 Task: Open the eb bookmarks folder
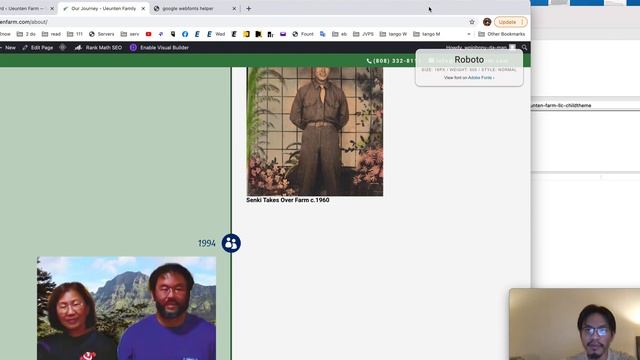tap(340, 34)
